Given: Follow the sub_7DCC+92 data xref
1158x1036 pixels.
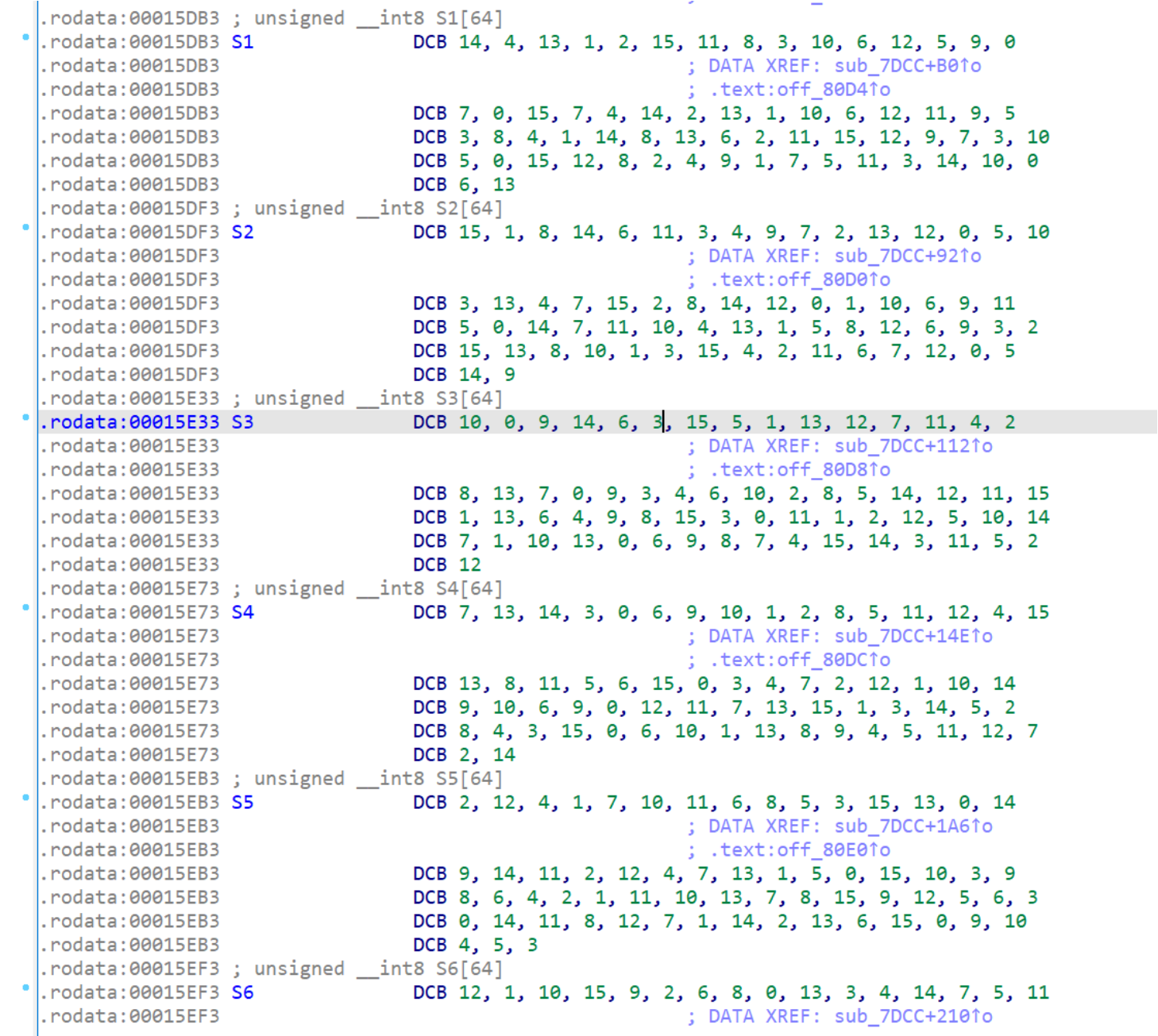Looking at the screenshot, I should pyautogui.click(x=907, y=256).
